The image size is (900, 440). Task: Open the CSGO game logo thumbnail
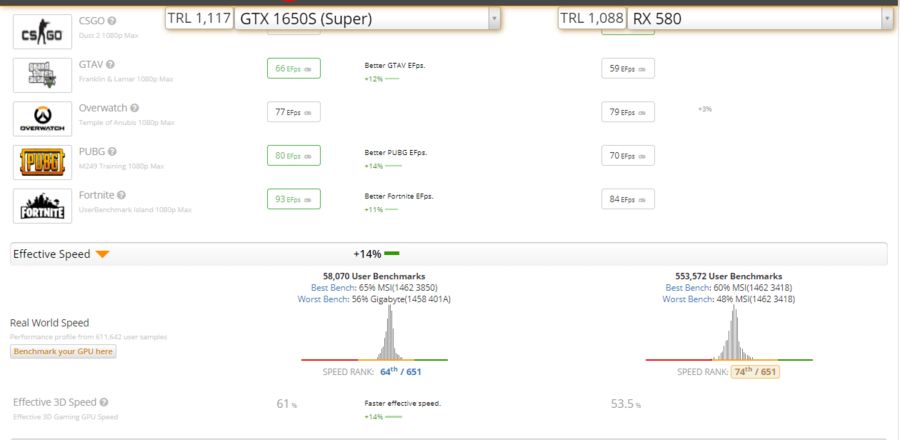coord(42,32)
